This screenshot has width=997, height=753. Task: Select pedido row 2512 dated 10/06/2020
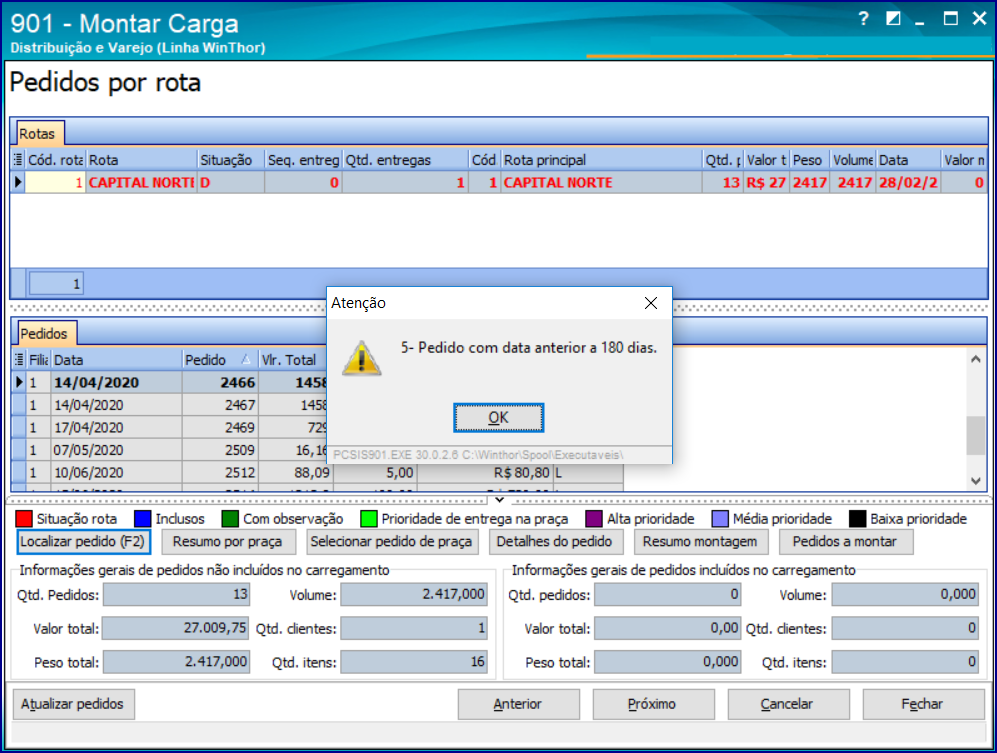click(317, 473)
